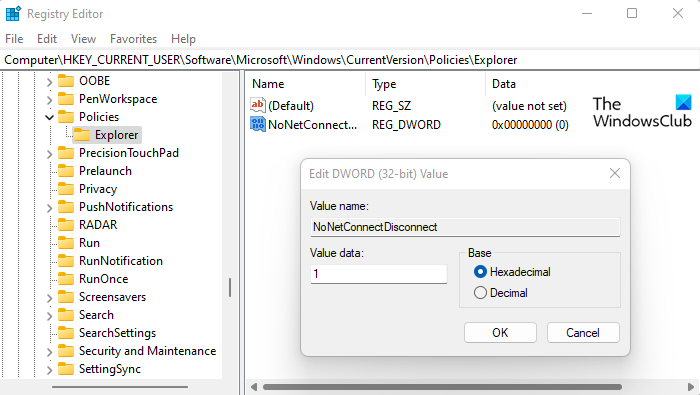This screenshot has height=395, width=700.
Task: Click the PenWorkspace folder icon
Action: pyautogui.click(x=66, y=99)
